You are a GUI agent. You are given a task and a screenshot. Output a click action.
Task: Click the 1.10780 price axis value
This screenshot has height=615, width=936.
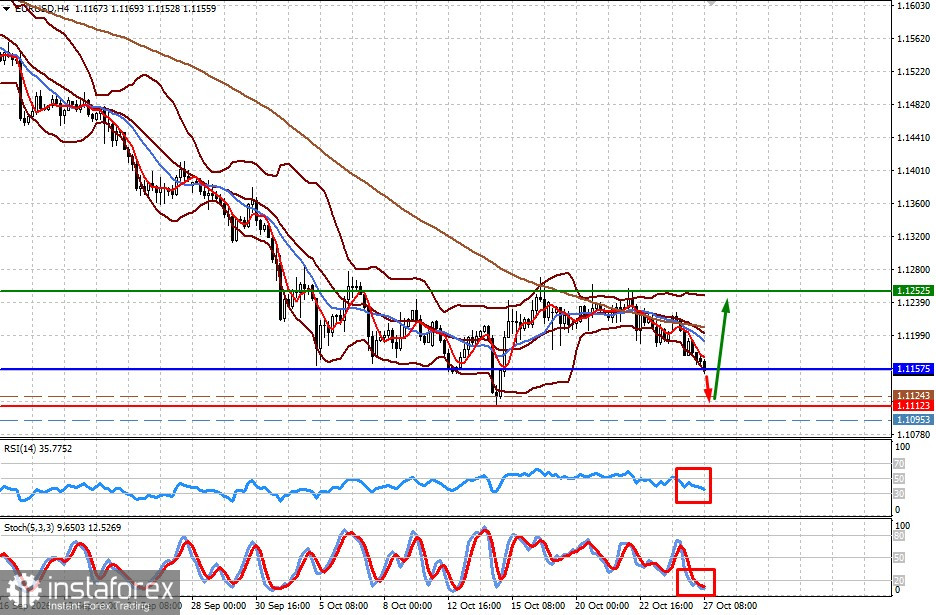[x=914, y=435]
